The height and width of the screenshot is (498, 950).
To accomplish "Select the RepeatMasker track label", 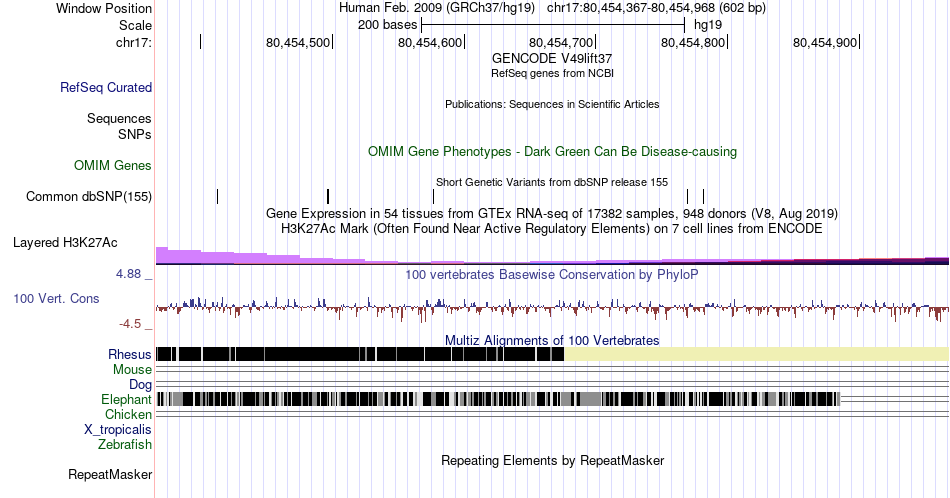I will coord(110,474).
